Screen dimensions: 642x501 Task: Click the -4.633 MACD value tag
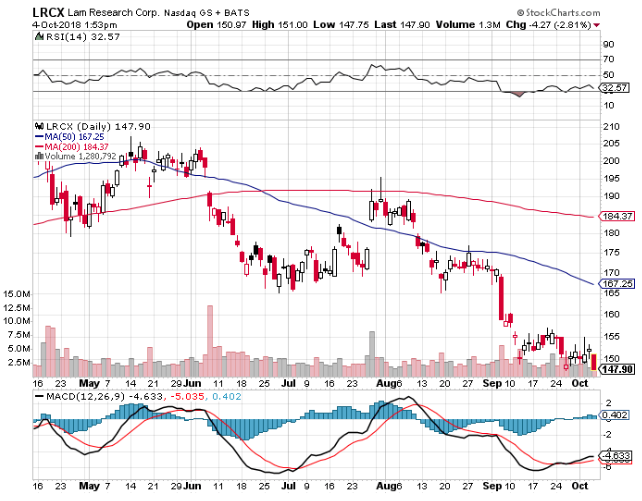618,455
